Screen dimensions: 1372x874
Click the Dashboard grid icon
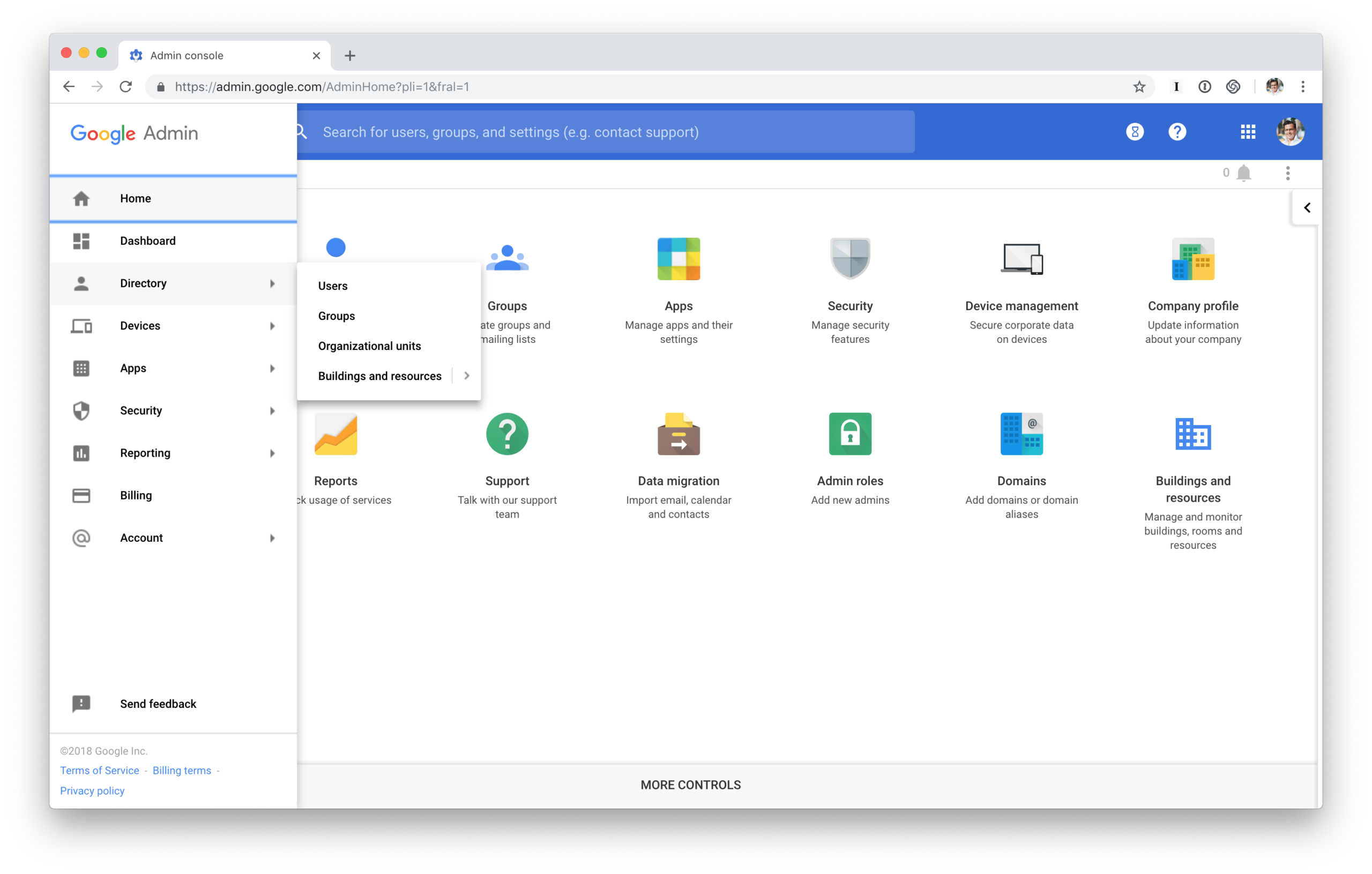tap(81, 241)
